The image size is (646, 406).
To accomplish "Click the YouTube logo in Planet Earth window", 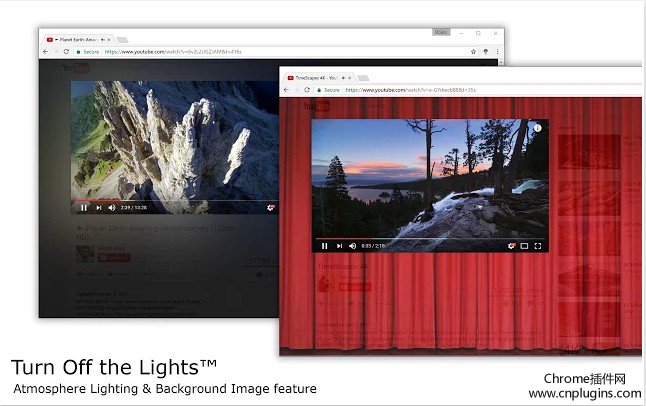I will [76, 68].
